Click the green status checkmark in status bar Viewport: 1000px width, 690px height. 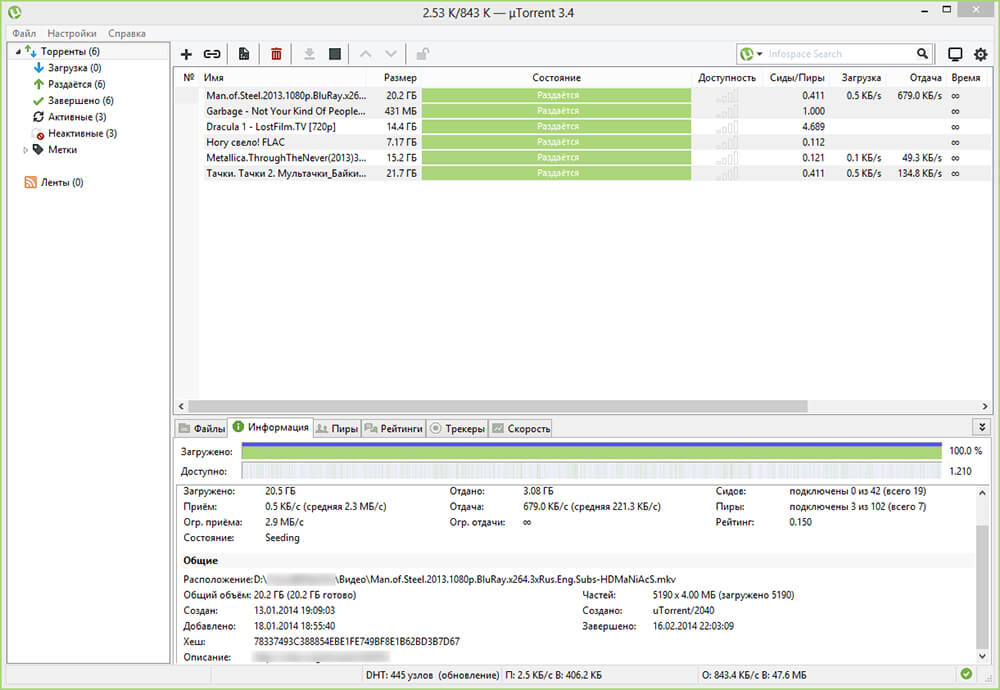tap(965, 674)
